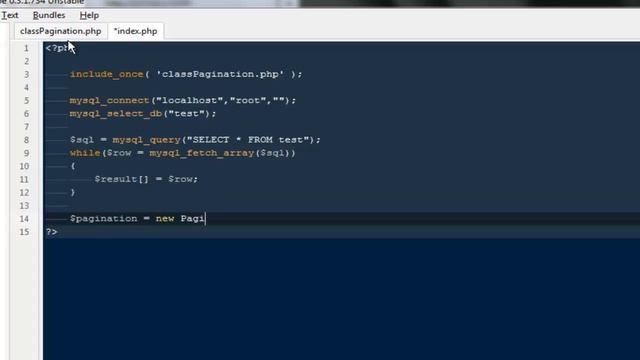This screenshot has width=640, height=360.
Task: Click the $sql variable on line 8
Action: pyautogui.click(x=82, y=140)
